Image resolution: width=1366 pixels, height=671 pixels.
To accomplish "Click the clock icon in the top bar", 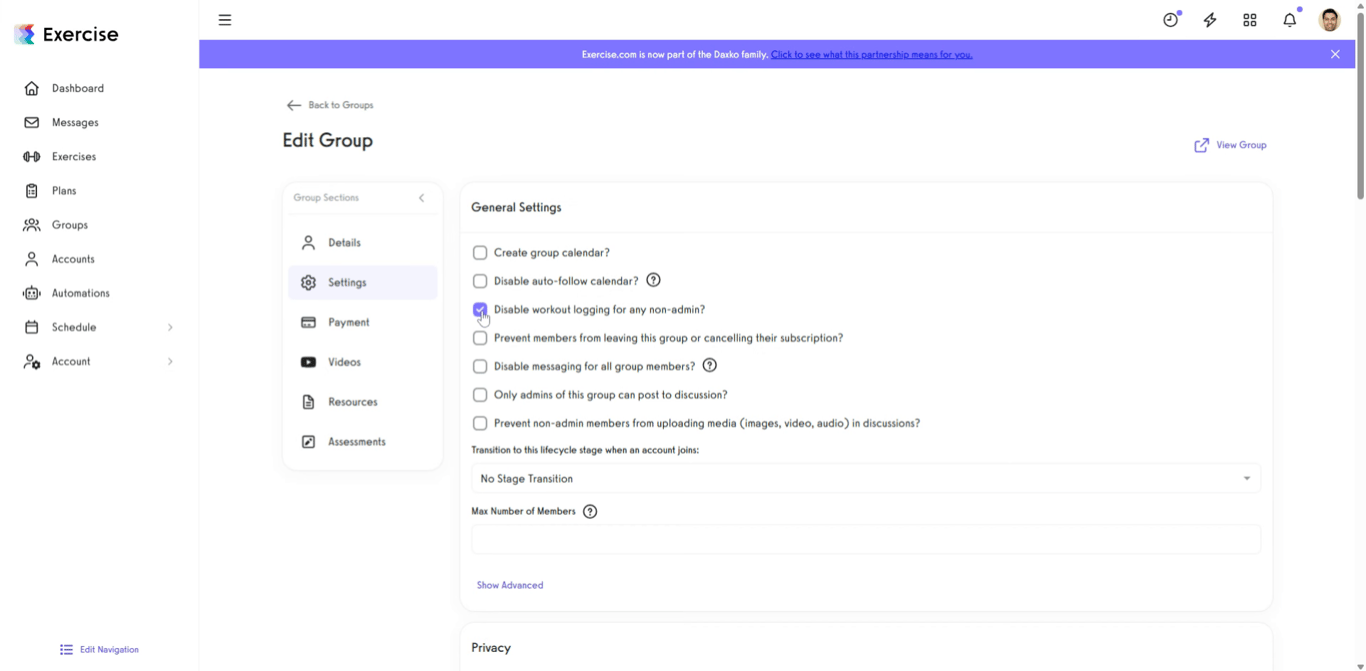I will 1170,19.
